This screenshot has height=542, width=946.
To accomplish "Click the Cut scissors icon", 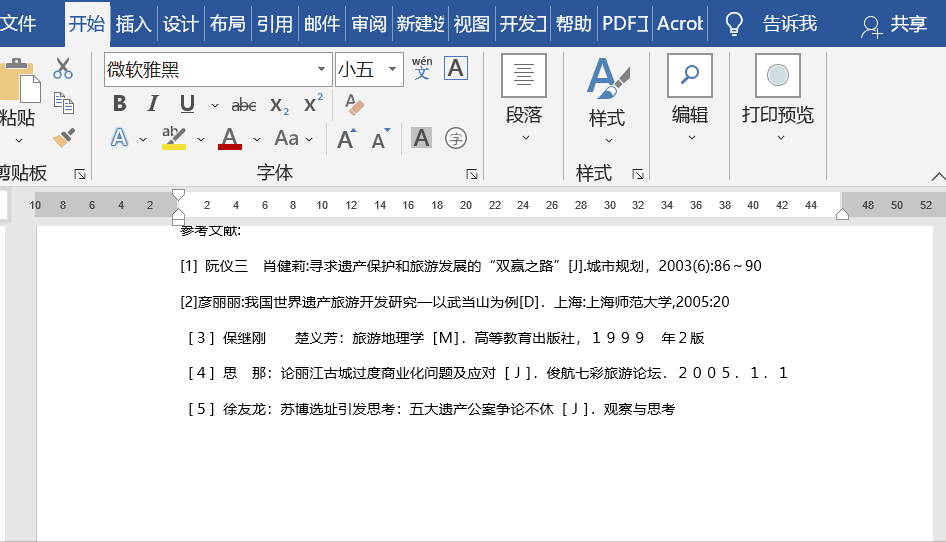I will (63, 69).
